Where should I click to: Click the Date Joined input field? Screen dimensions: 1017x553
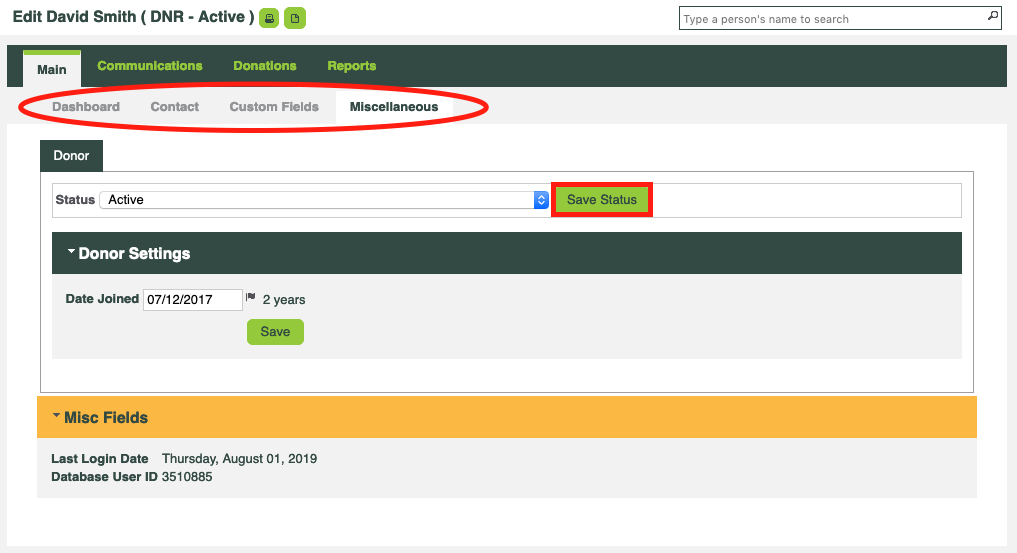tap(193, 300)
